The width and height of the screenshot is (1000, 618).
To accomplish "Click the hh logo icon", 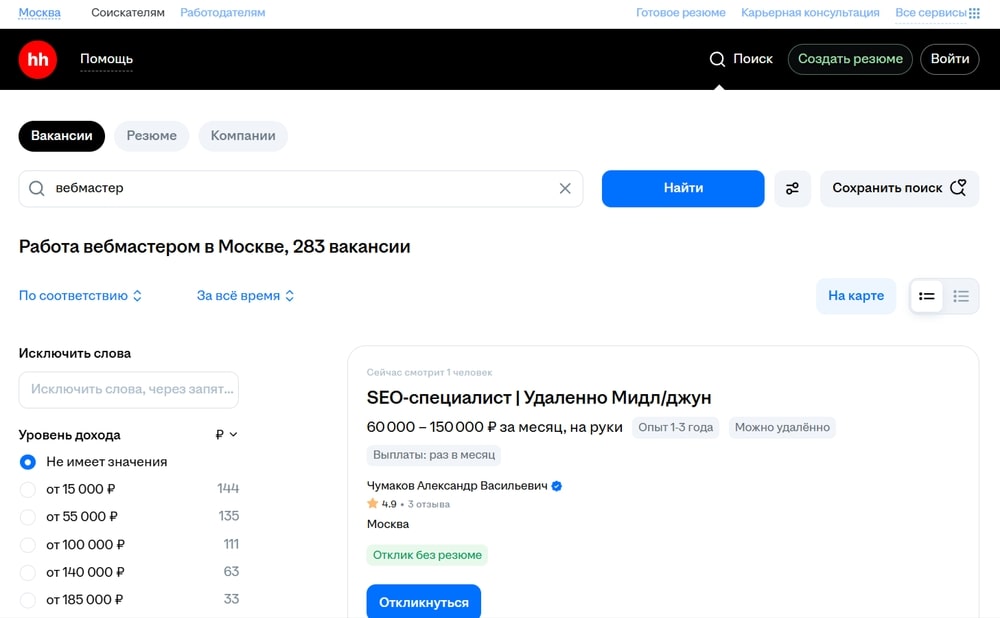I will (38, 59).
